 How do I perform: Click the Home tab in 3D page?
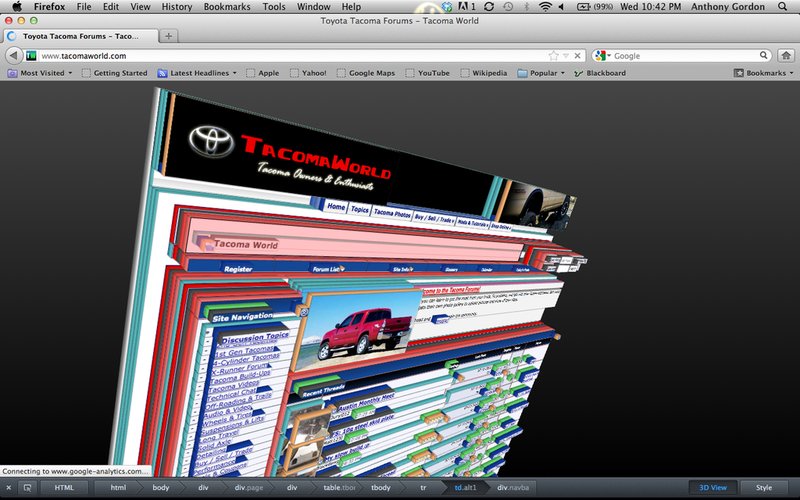[336, 206]
